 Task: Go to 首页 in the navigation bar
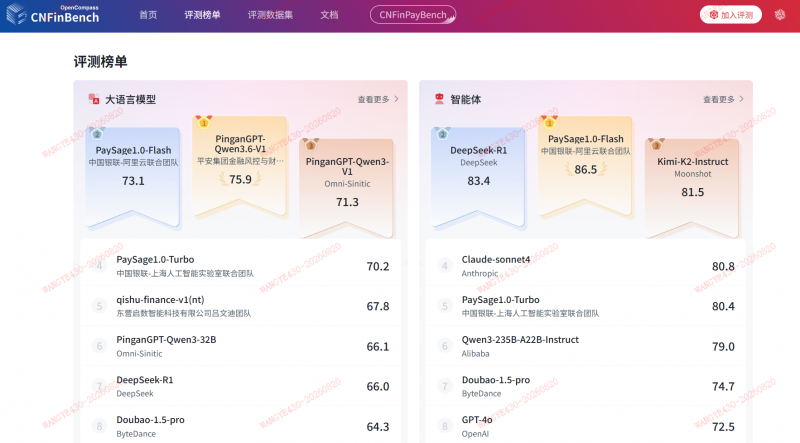148,15
